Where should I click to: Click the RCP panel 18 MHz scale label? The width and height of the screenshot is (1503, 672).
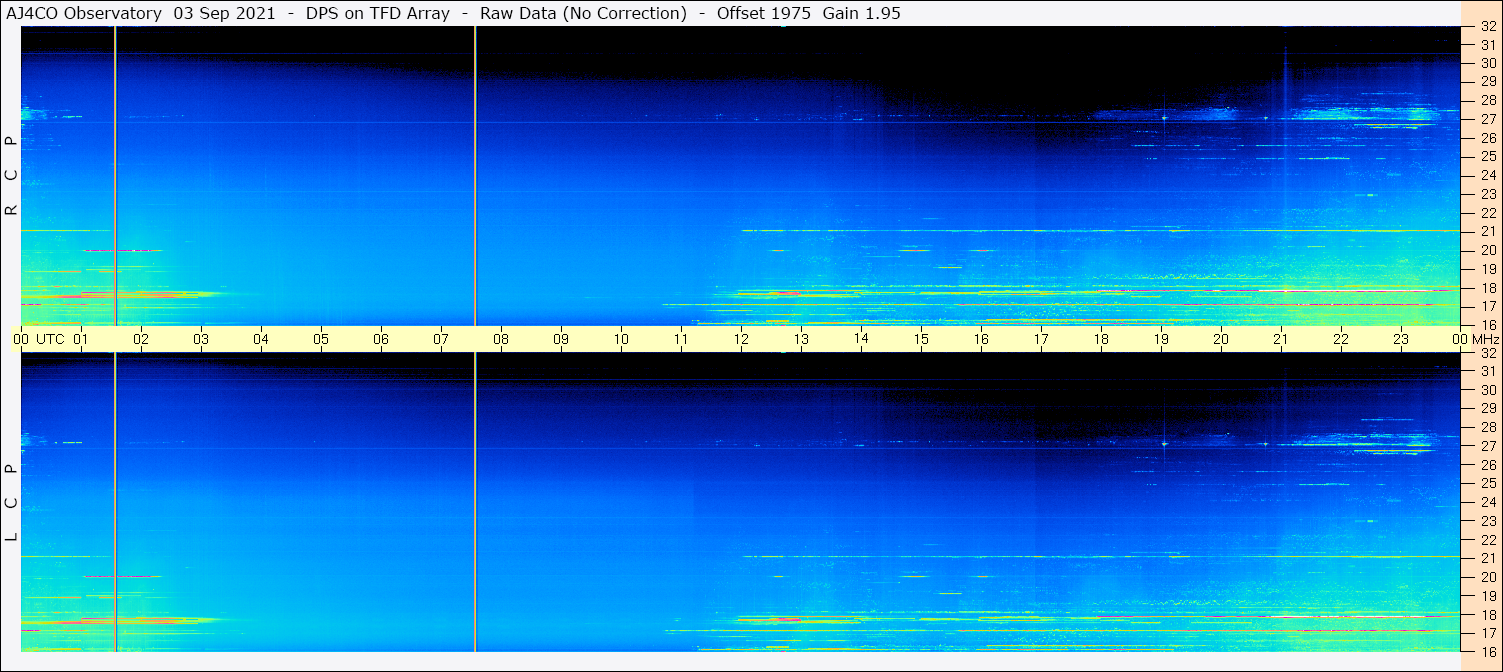click(x=1488, y=287)
